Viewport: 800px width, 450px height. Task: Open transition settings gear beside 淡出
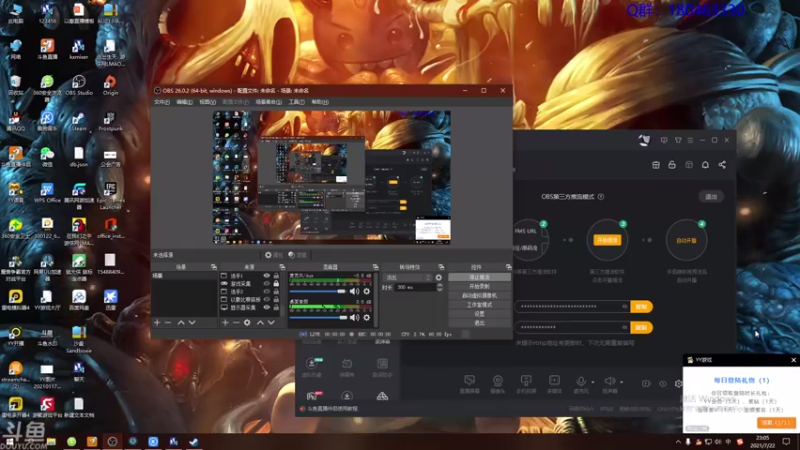(x=439, y=278)
